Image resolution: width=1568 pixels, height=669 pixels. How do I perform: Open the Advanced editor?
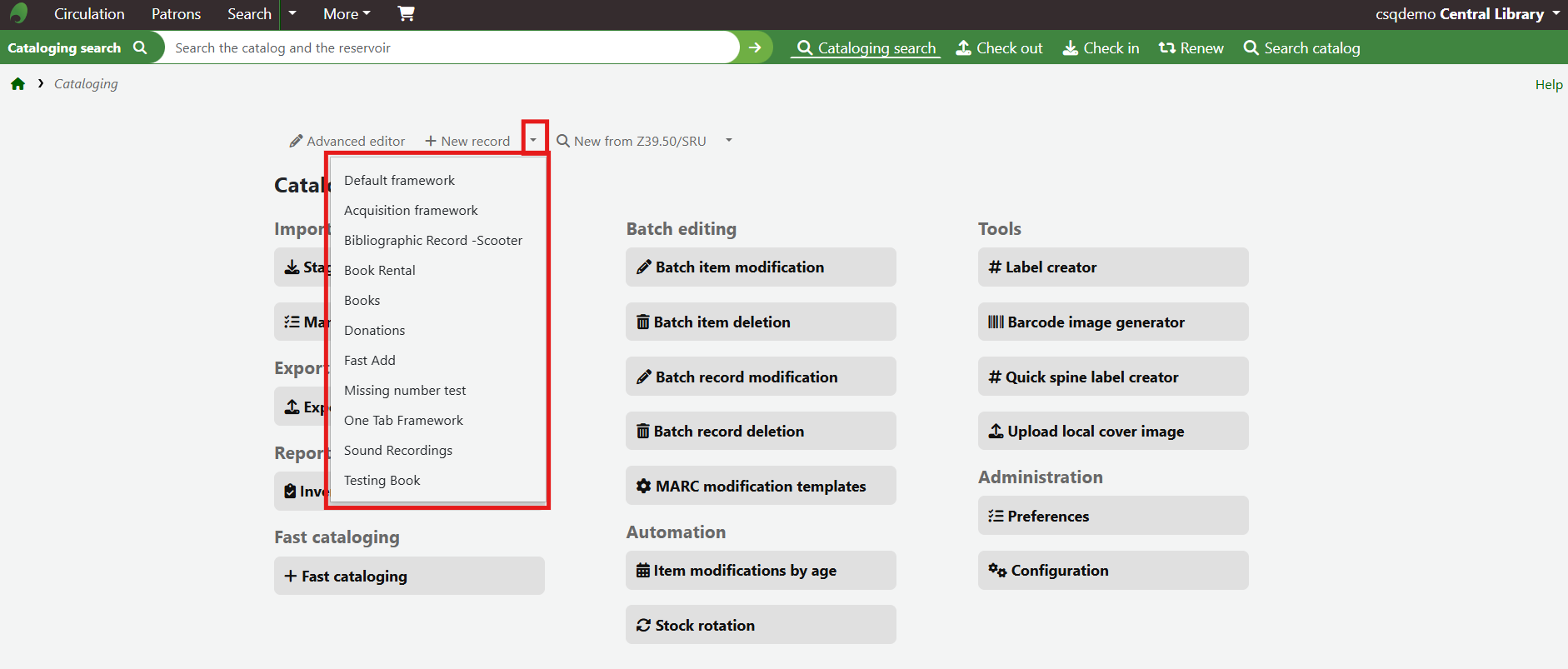[x=347, y=141]
